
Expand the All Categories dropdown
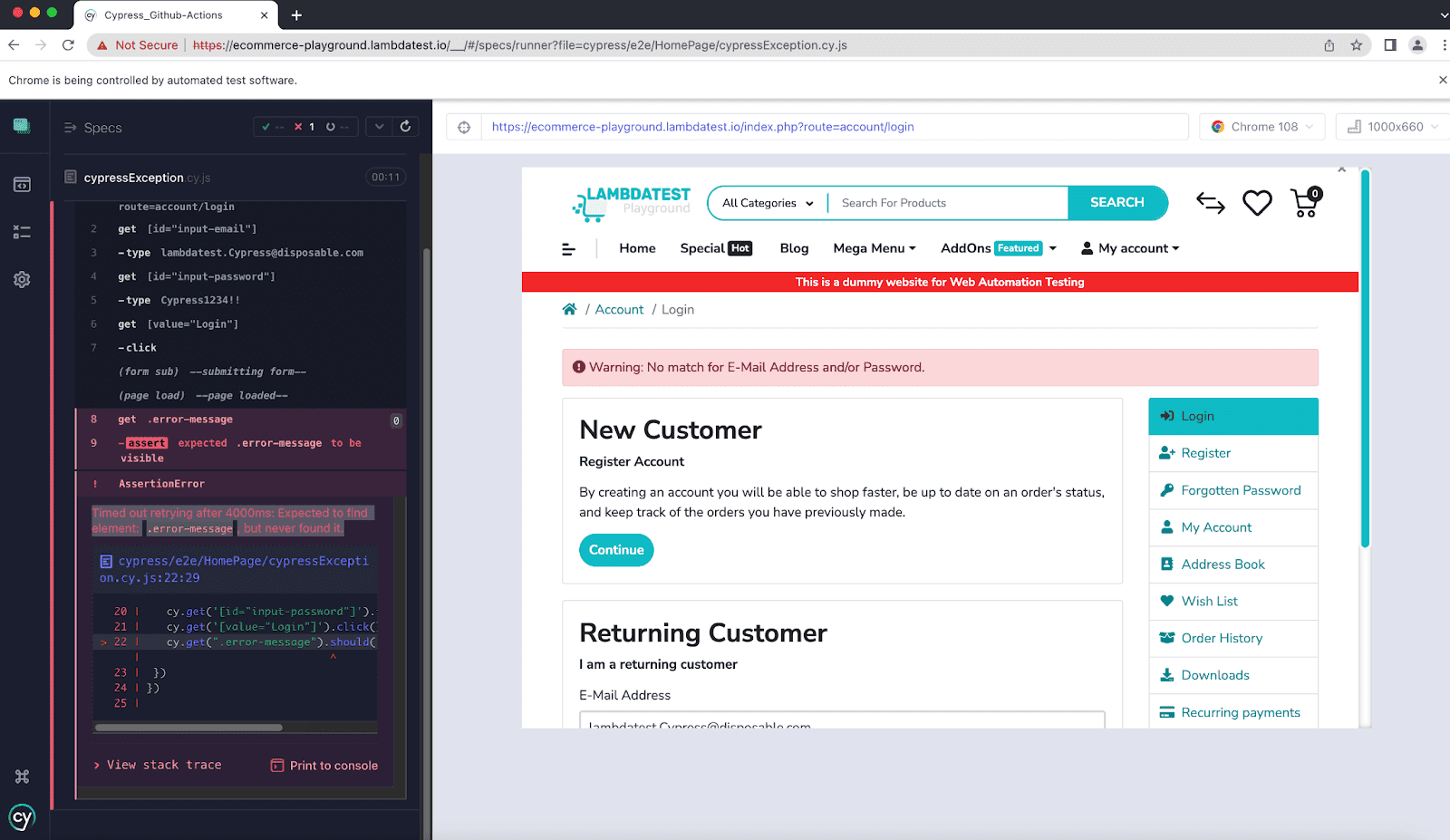pyautogui.click(x=768, y=203)
